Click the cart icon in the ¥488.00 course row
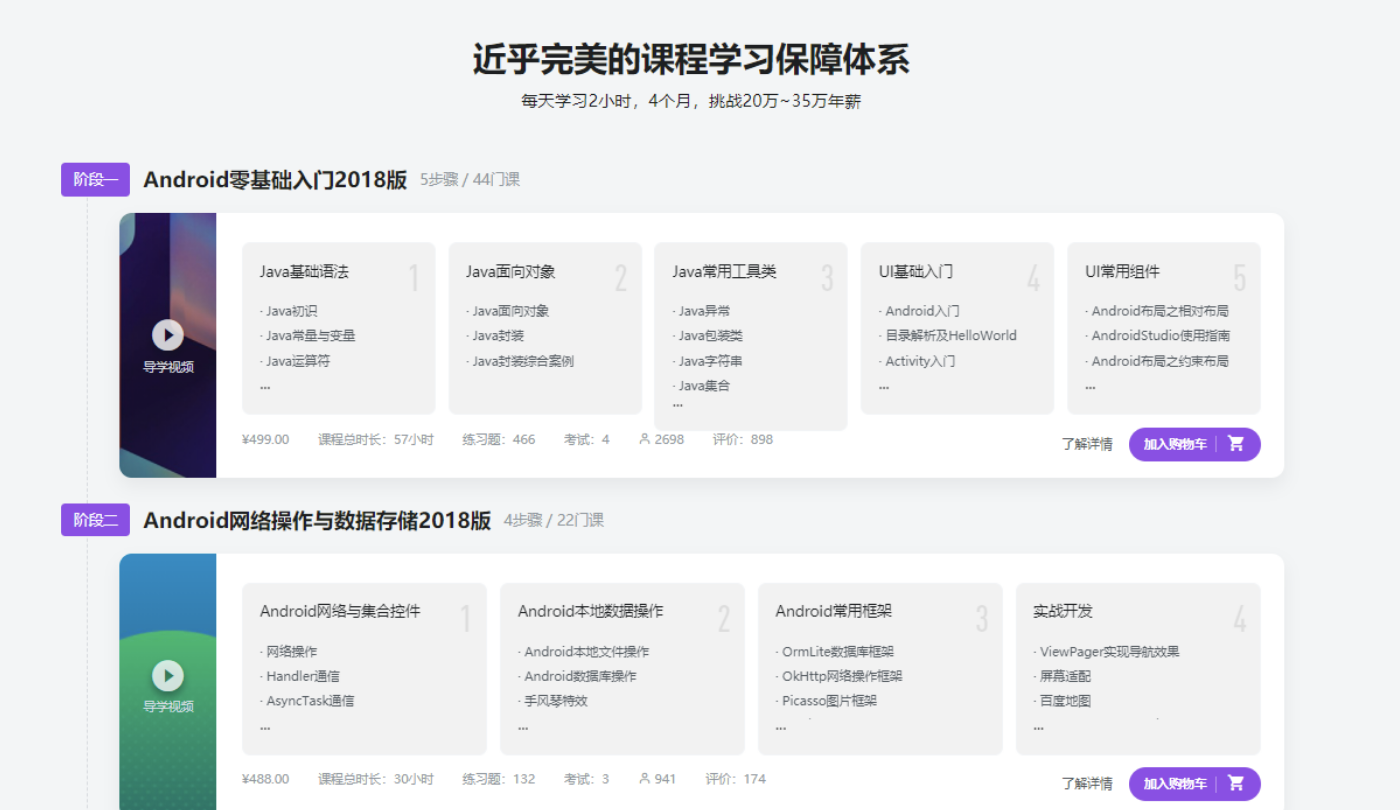This screenshot has height=810, width=1400. (x=1236, y=784)
